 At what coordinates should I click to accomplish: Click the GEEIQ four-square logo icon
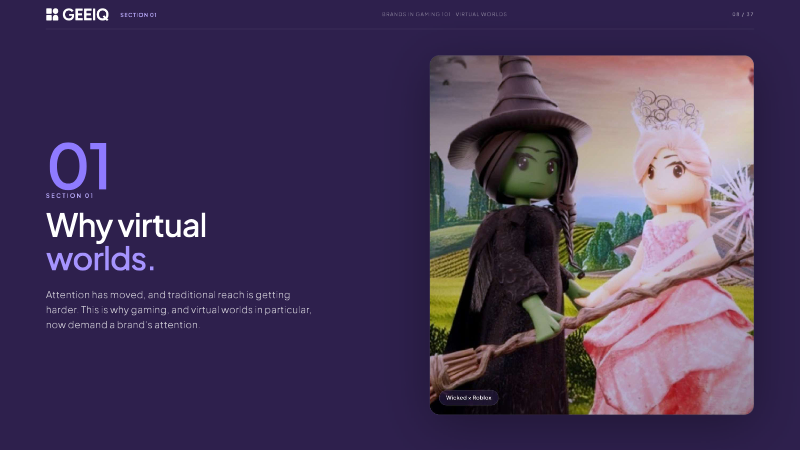[52, 14]
